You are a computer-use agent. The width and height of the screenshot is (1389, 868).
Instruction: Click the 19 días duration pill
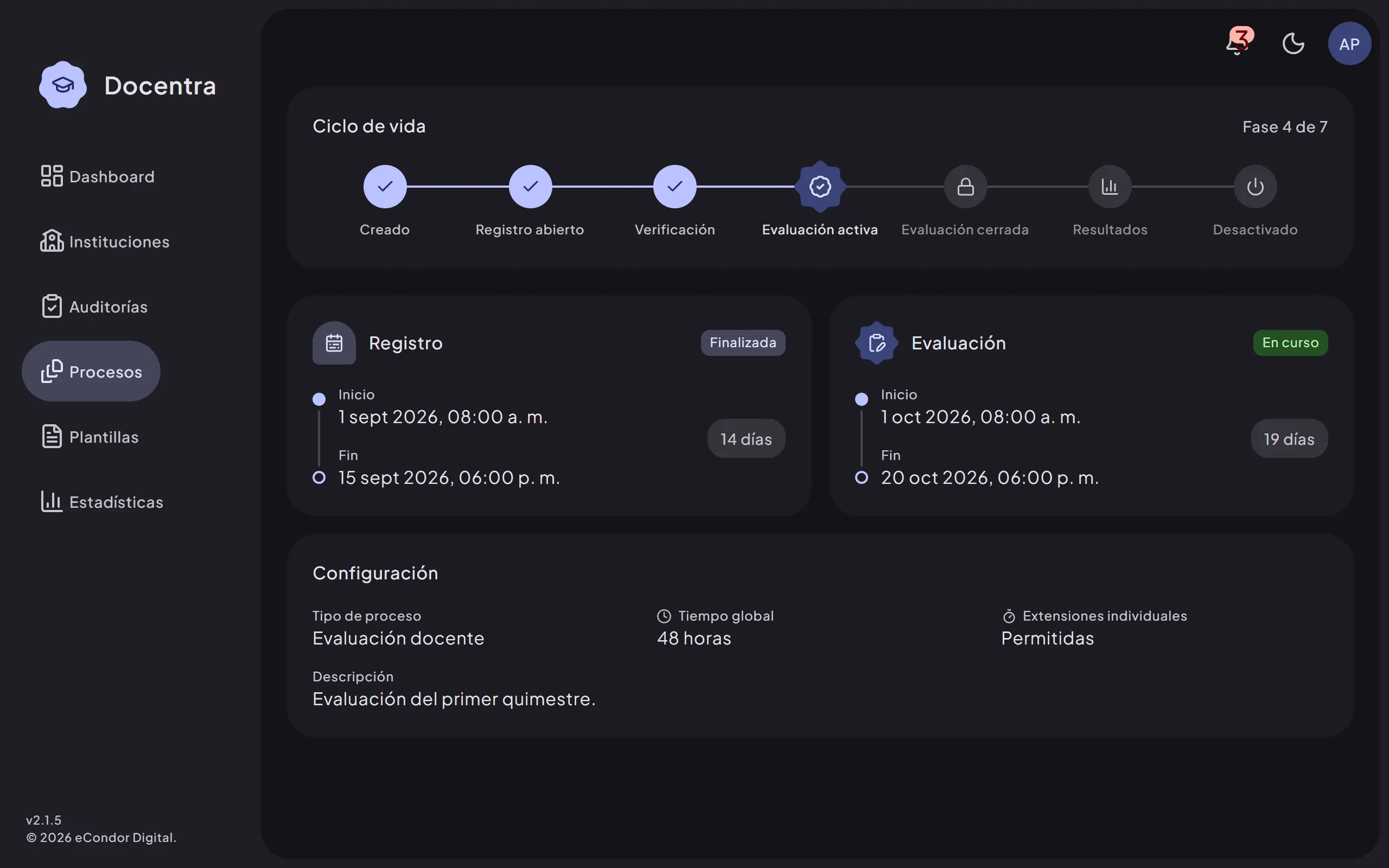1289,438
